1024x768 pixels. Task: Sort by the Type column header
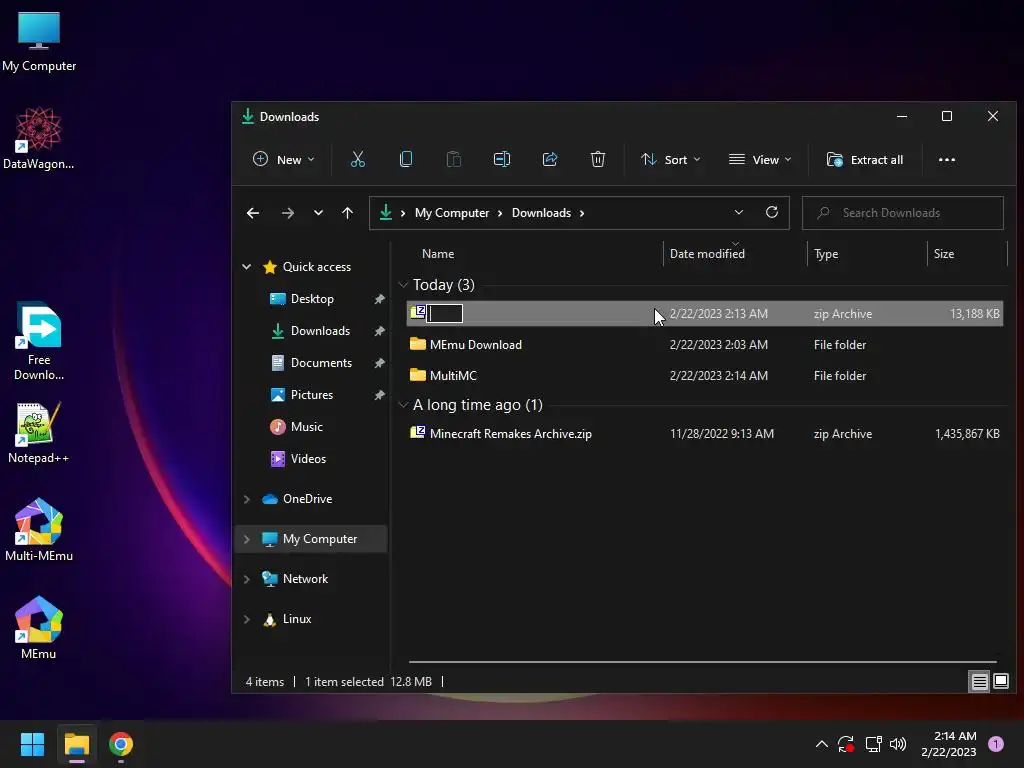[826, 253]
